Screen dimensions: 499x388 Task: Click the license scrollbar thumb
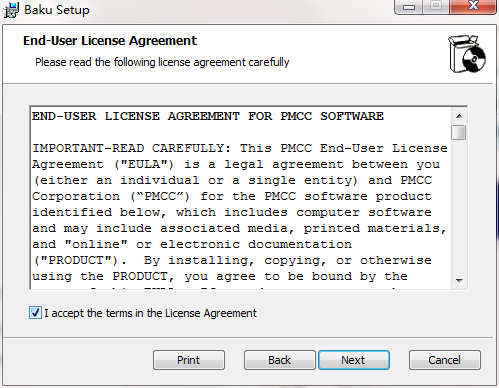(x=459, y=132)
